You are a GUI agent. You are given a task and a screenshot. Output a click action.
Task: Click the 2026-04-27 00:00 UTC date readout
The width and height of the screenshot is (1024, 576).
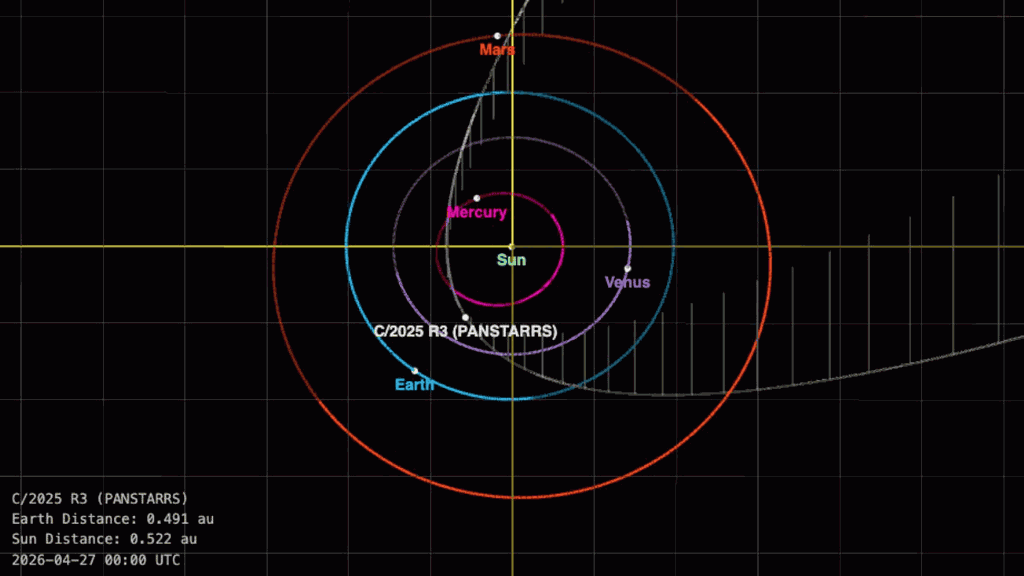(96, 560)
